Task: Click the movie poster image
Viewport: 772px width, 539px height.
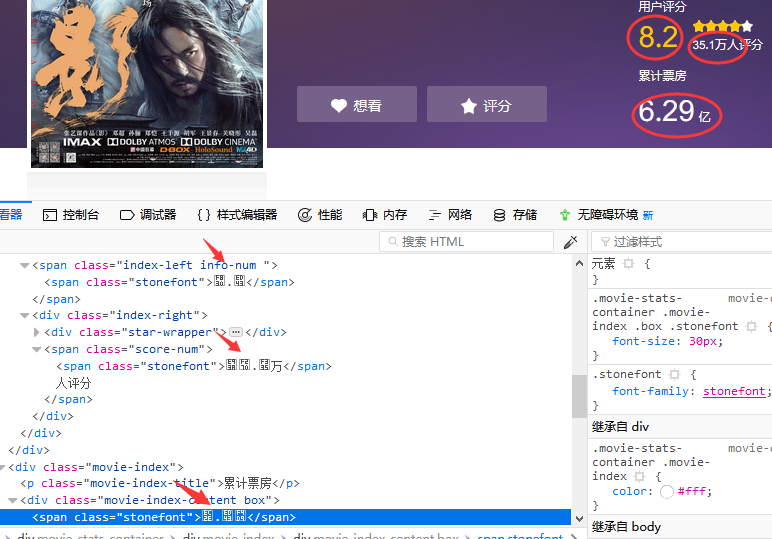Action: pos(147,84)
